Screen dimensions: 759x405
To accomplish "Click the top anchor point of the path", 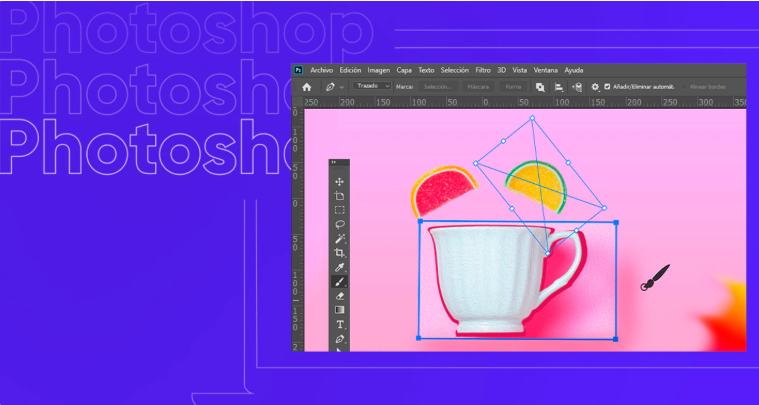I will [x=532, y=118].
